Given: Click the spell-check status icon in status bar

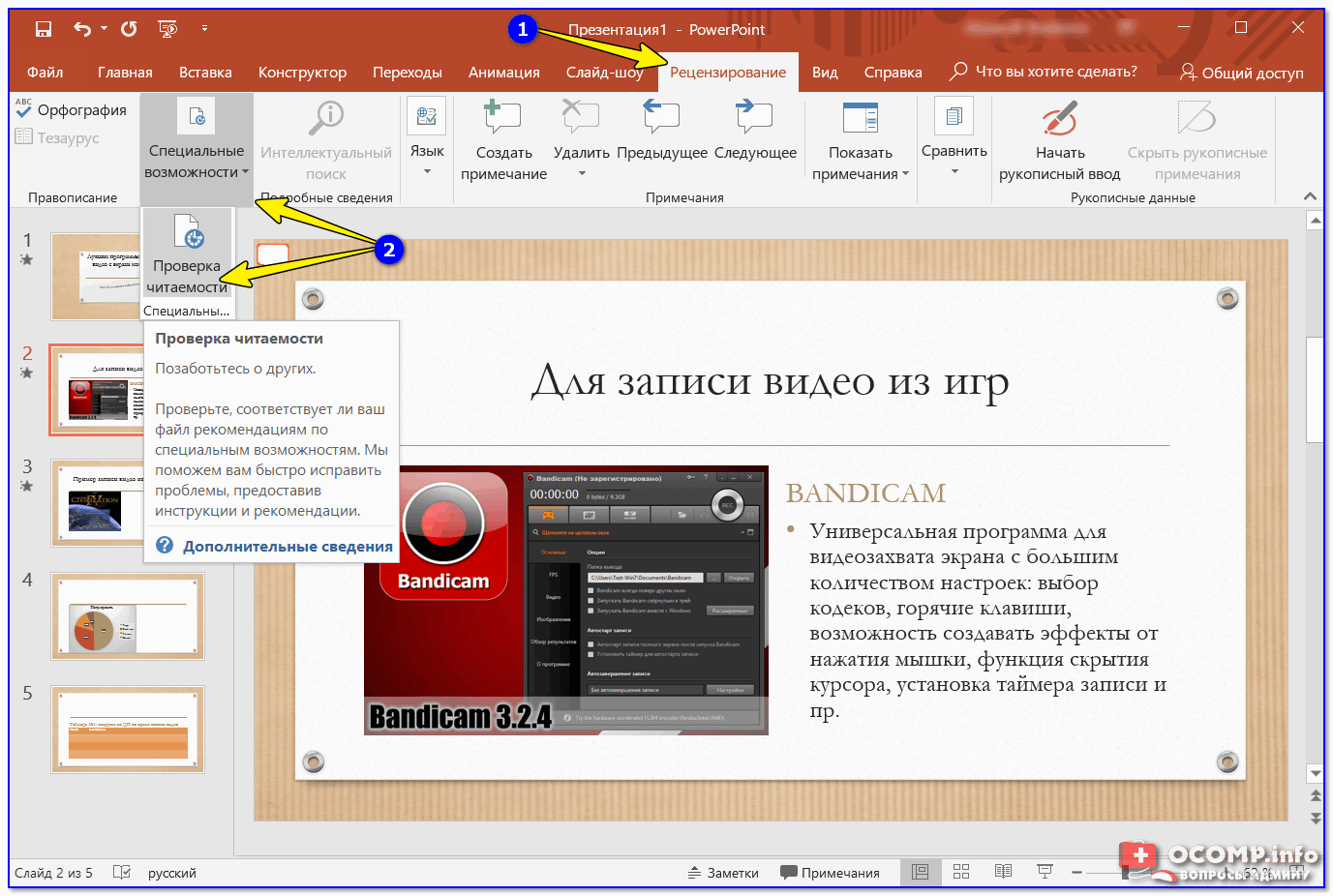Looking at the screenshot, I should click(122, 872).
